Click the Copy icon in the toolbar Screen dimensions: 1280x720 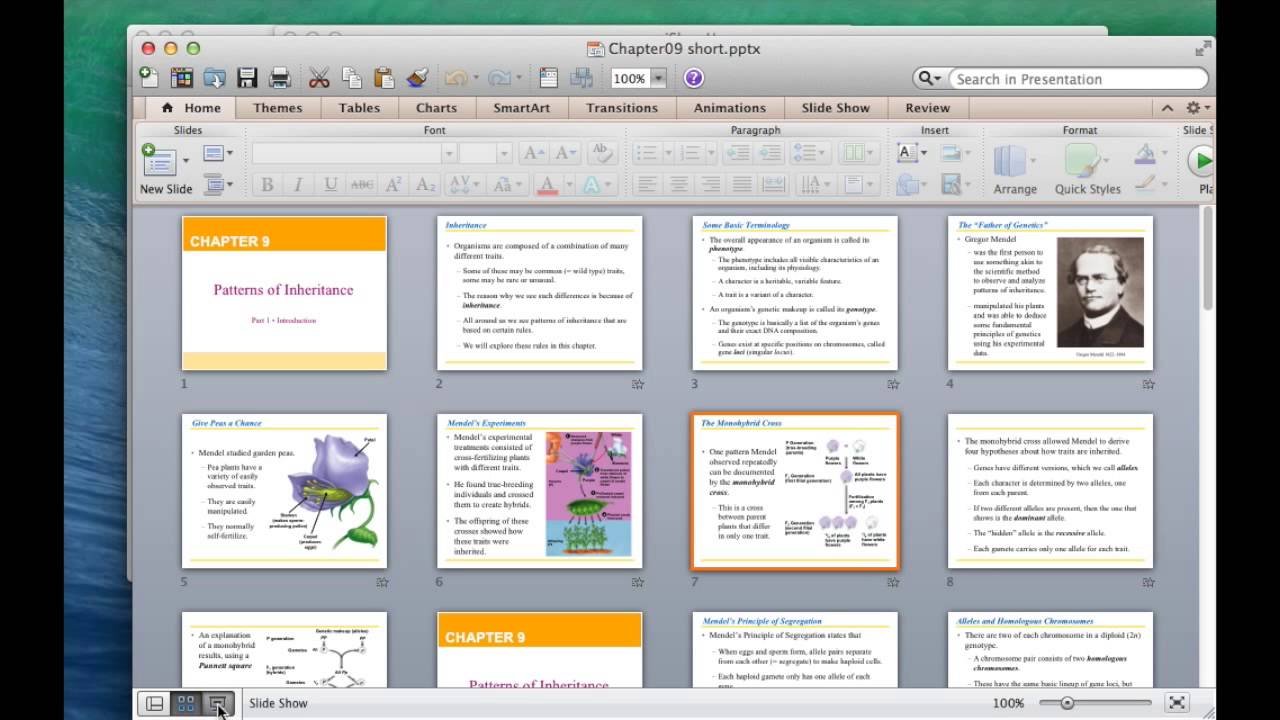tap(351, 78)
